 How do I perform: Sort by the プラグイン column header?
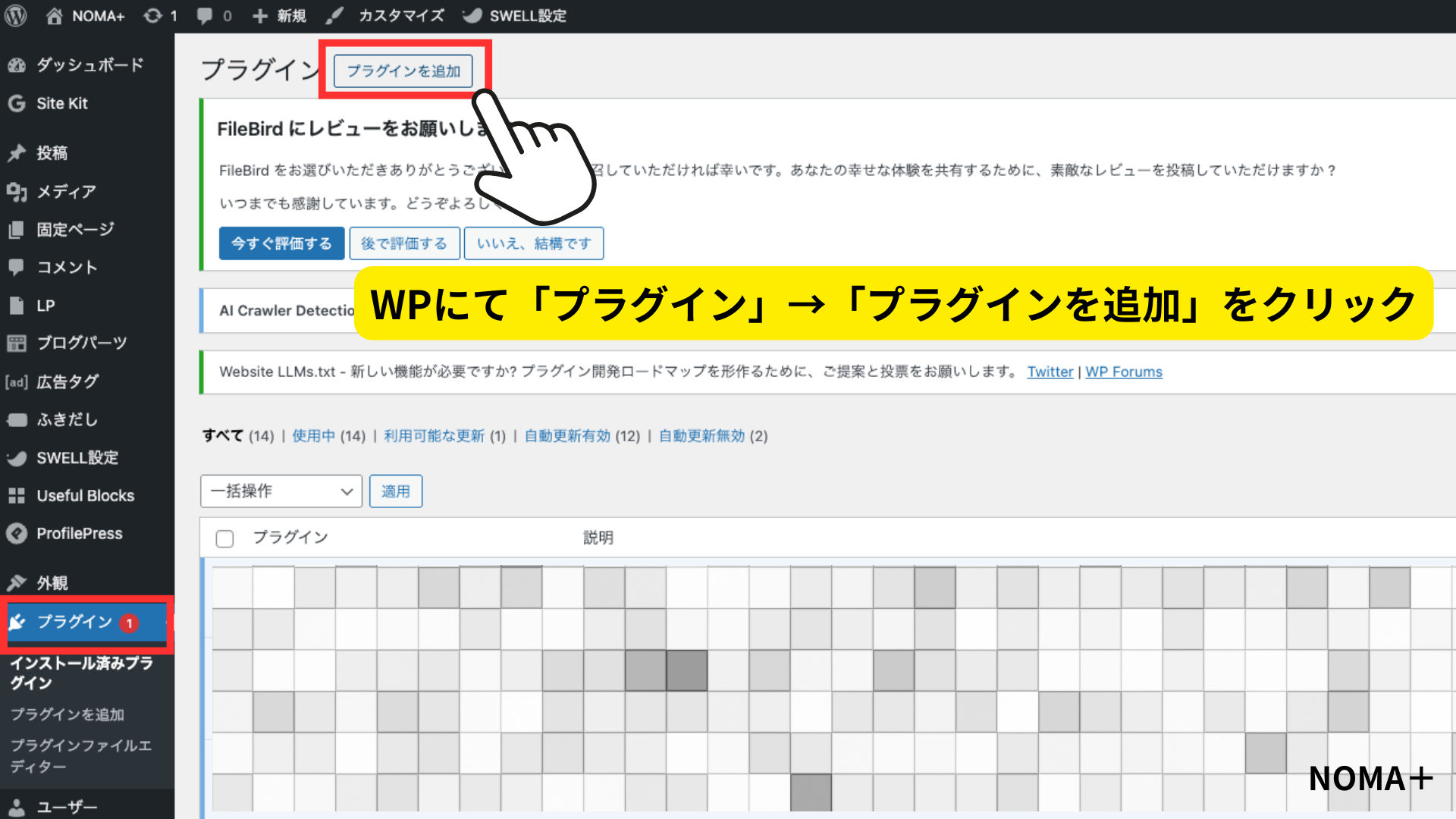290,538
